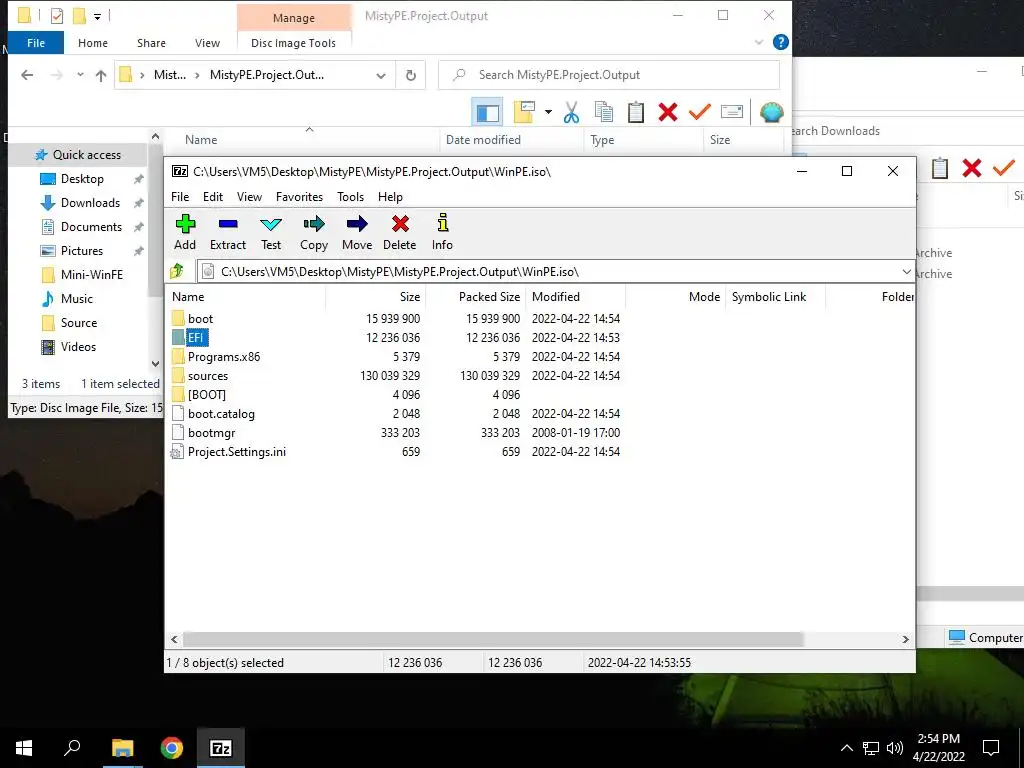
Task: Expand the Explorer ribbon chevron
Action: (759, 42)
